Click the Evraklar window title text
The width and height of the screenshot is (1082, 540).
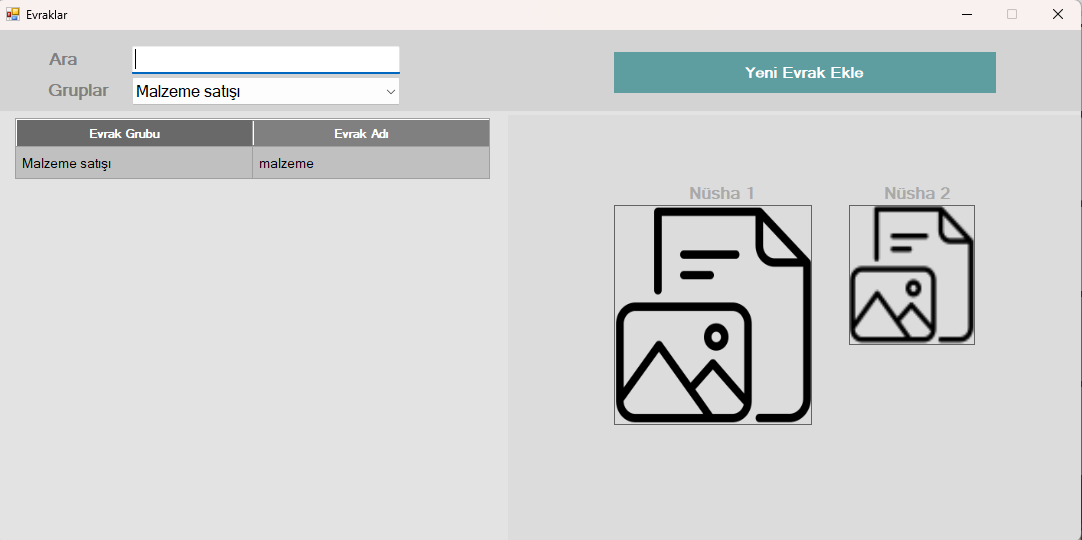(x=47, y=15)
